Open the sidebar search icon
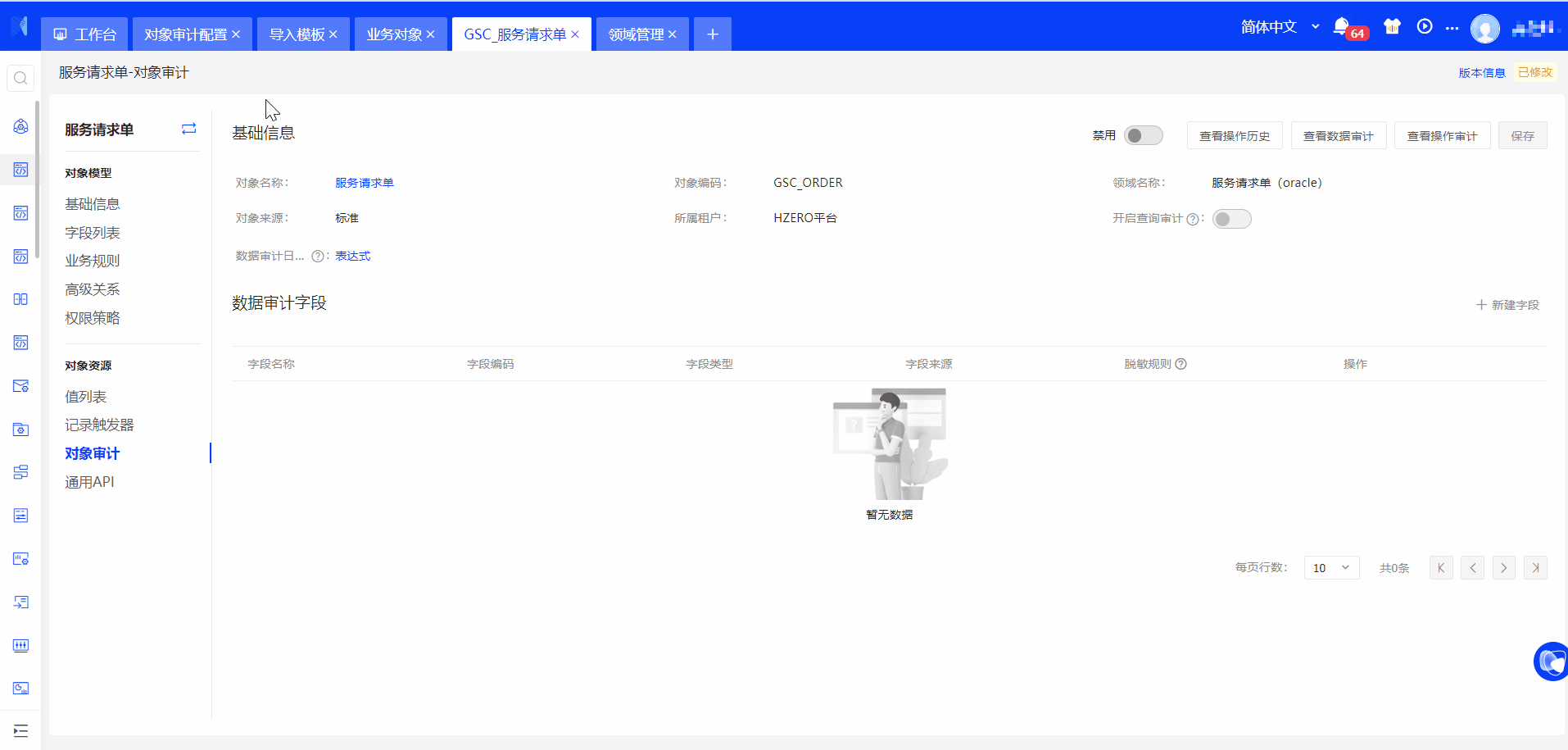 [x=20, y=78]
